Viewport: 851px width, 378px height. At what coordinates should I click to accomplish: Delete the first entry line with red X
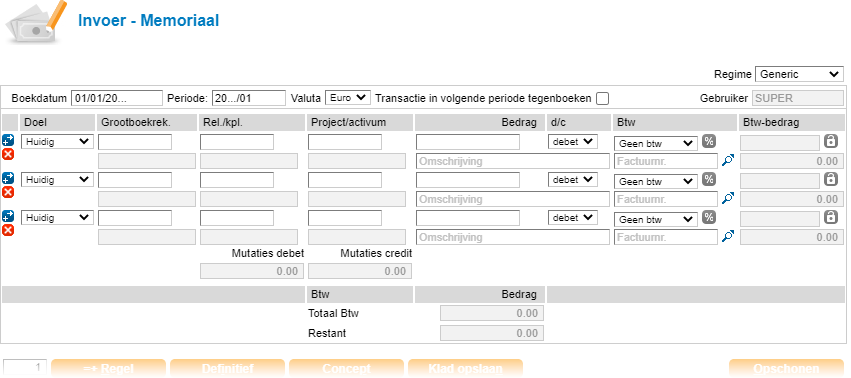coord(8,155)
